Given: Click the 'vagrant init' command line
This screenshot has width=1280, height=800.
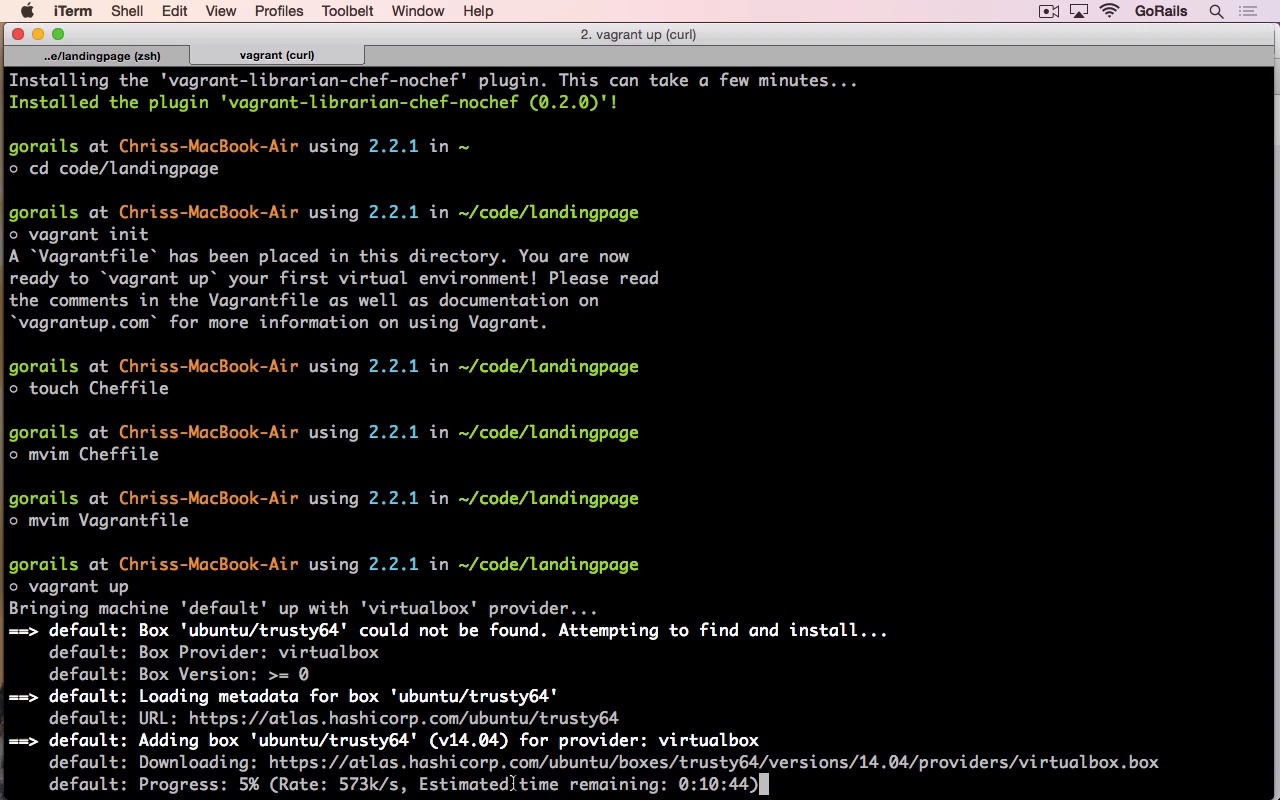Looking at the screenshot, I should [79, 234].
